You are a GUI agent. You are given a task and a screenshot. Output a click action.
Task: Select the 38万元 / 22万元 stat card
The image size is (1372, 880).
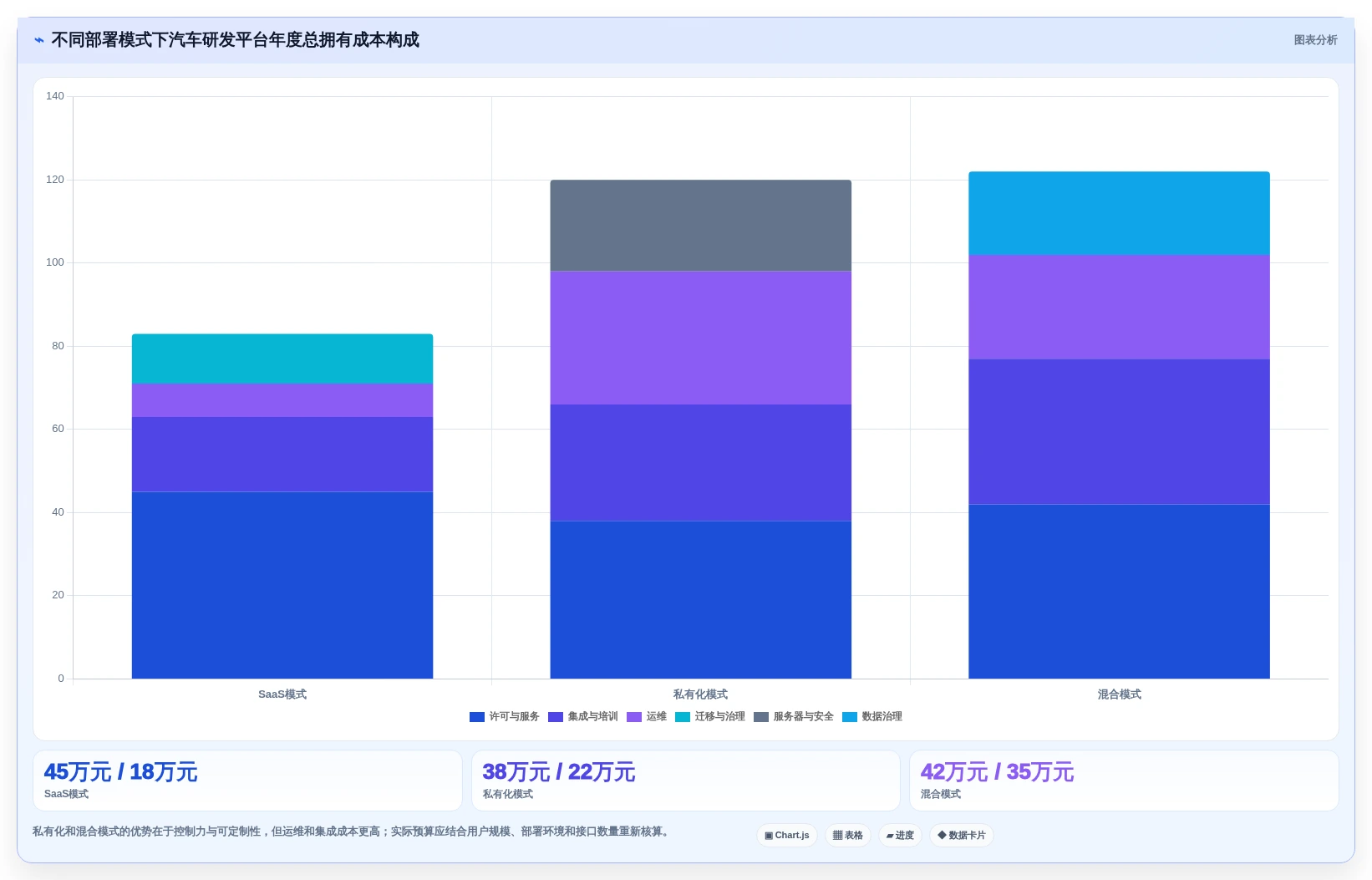686,781
